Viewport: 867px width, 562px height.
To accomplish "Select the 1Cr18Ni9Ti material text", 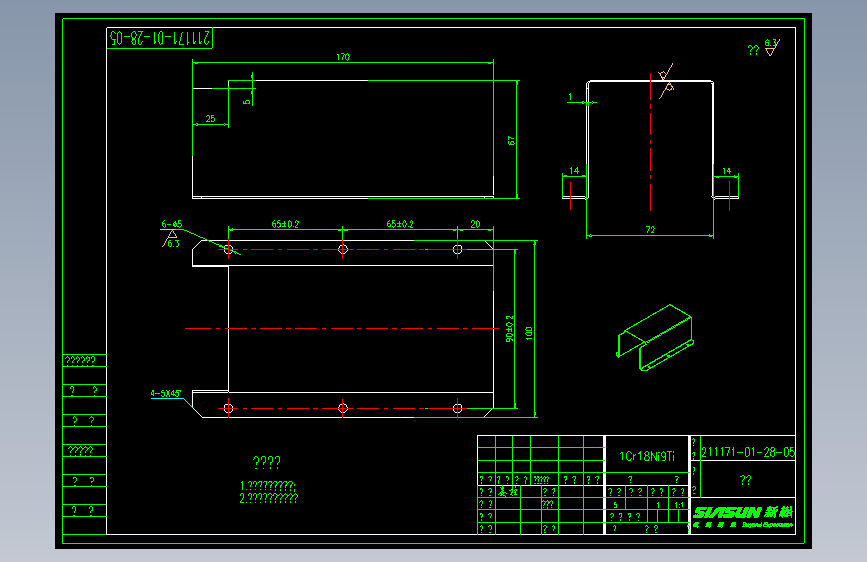I will (647, 456).
